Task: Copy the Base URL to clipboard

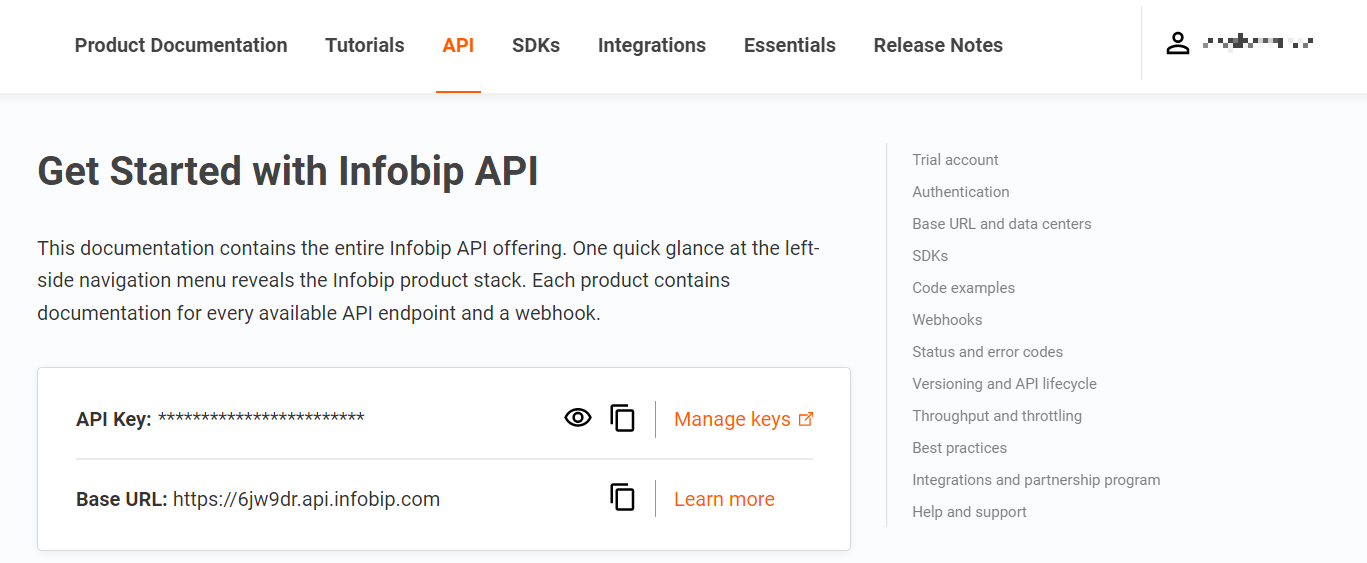Action: point(623,498)
